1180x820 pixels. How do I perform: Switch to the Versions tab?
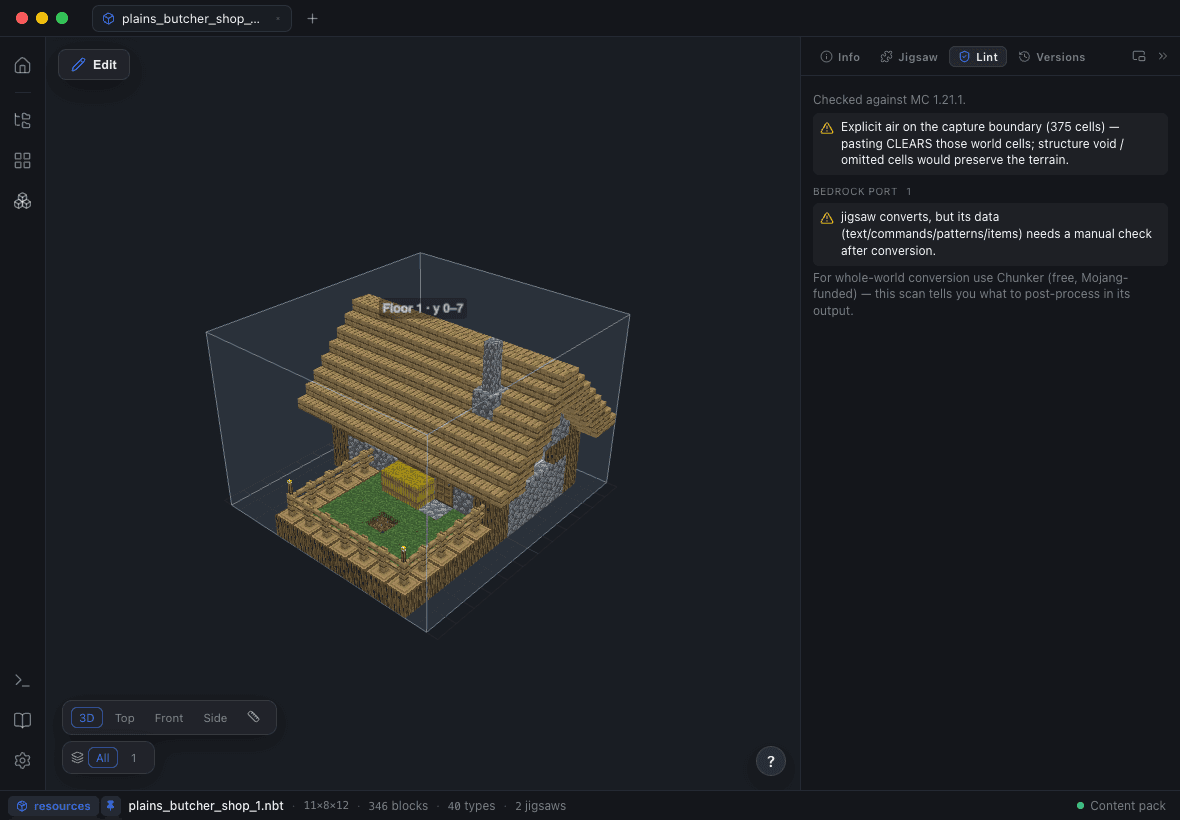(1051, 57)
